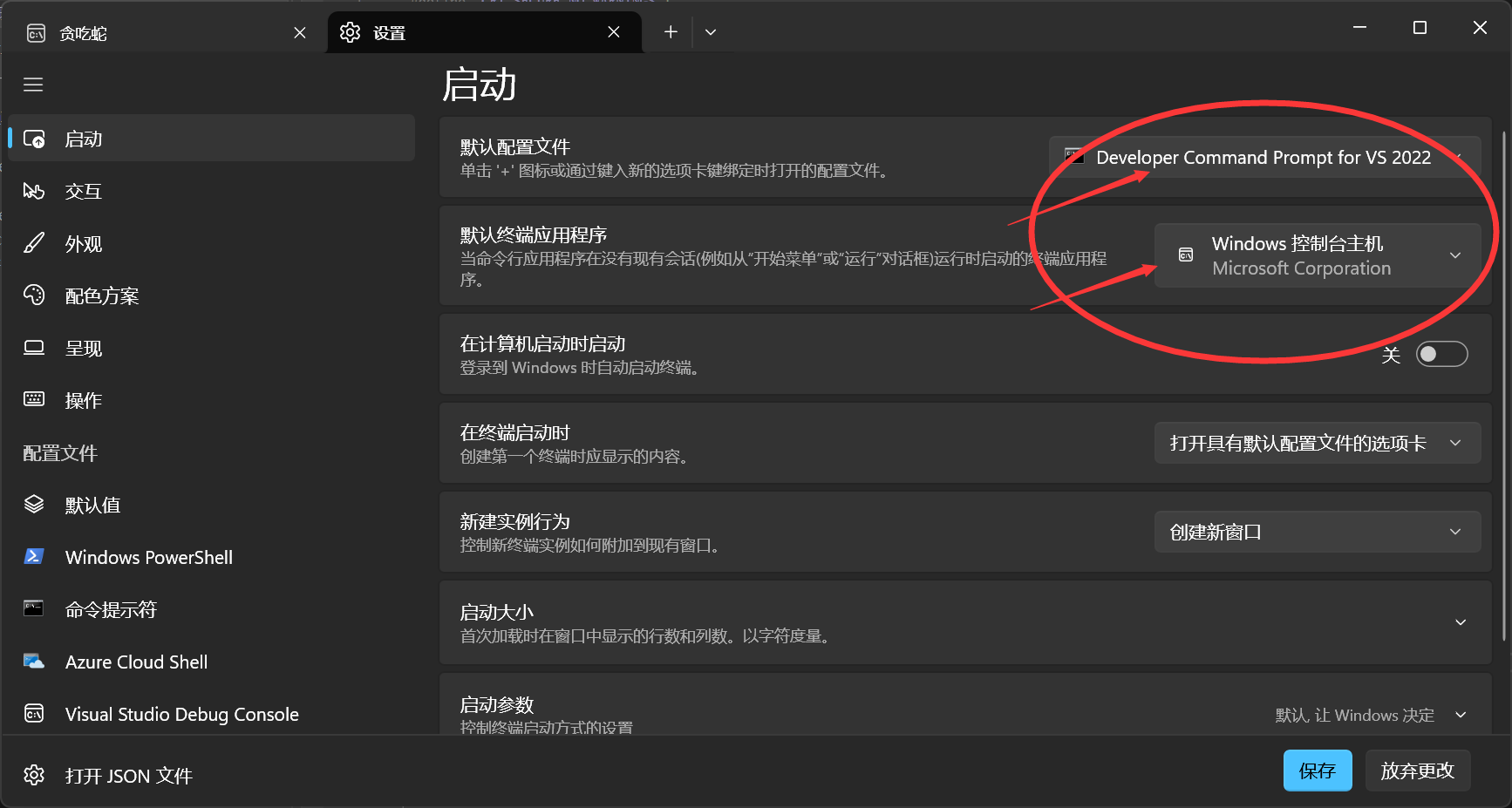1512x808 pixels.
Task: Select 配色方案 in the sidebar
Action: point(211,295)
